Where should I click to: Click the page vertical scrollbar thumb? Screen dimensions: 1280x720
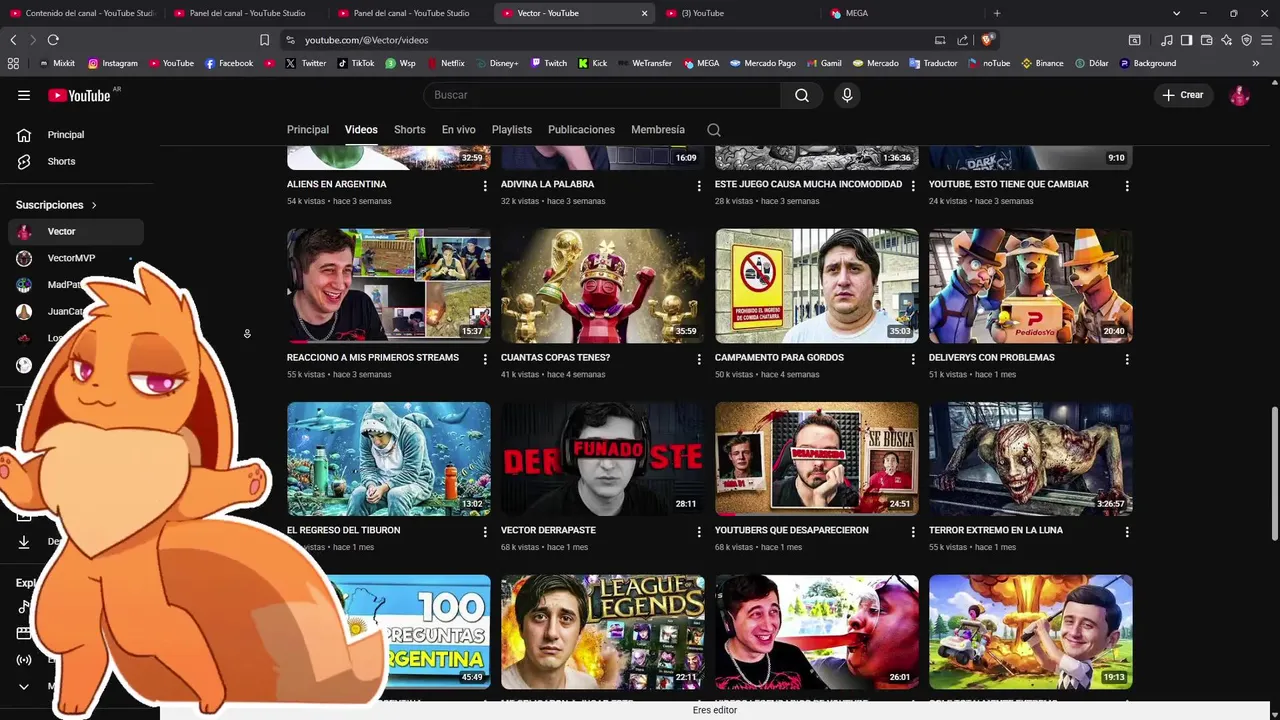(x=1274, y=473)
